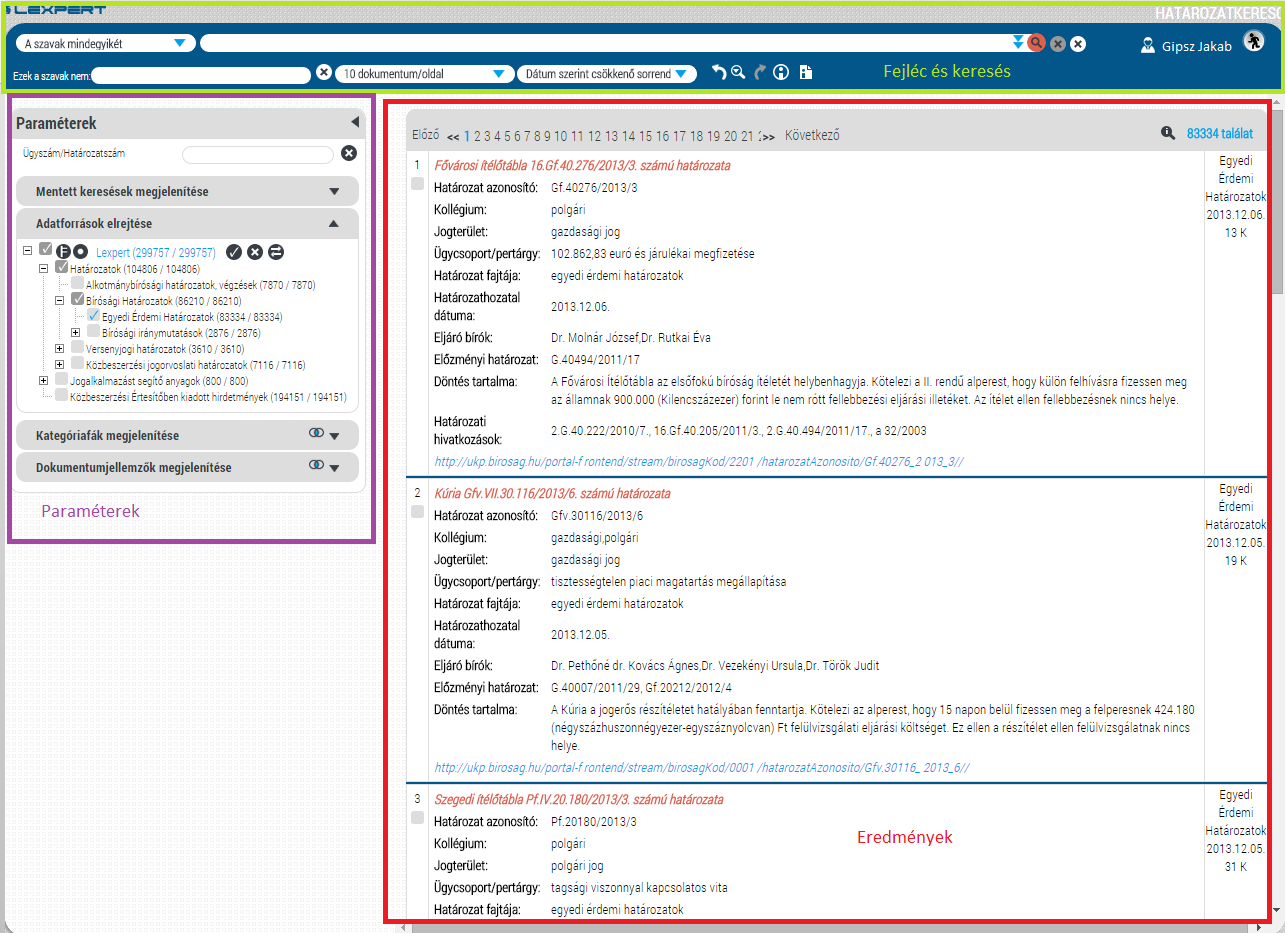Image resolution: width=1285 pixels, height=933 pixels.
Task: Go to results page 21
Action: tap(747, 136)
